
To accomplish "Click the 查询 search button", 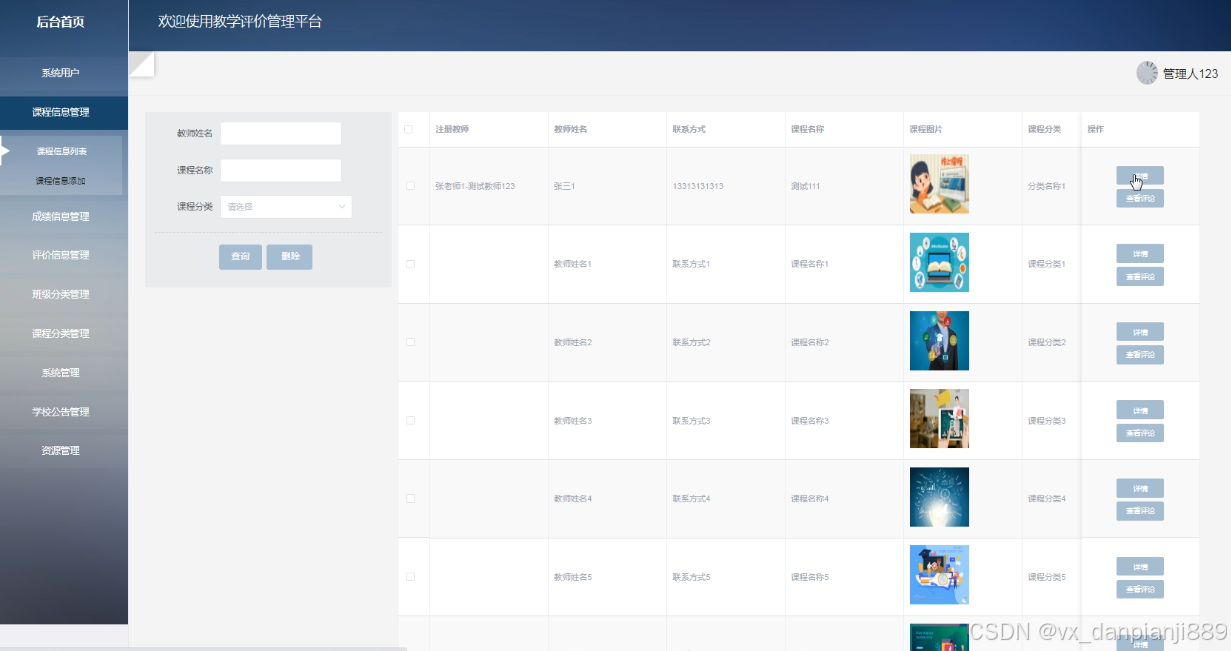I will (240, 257).
